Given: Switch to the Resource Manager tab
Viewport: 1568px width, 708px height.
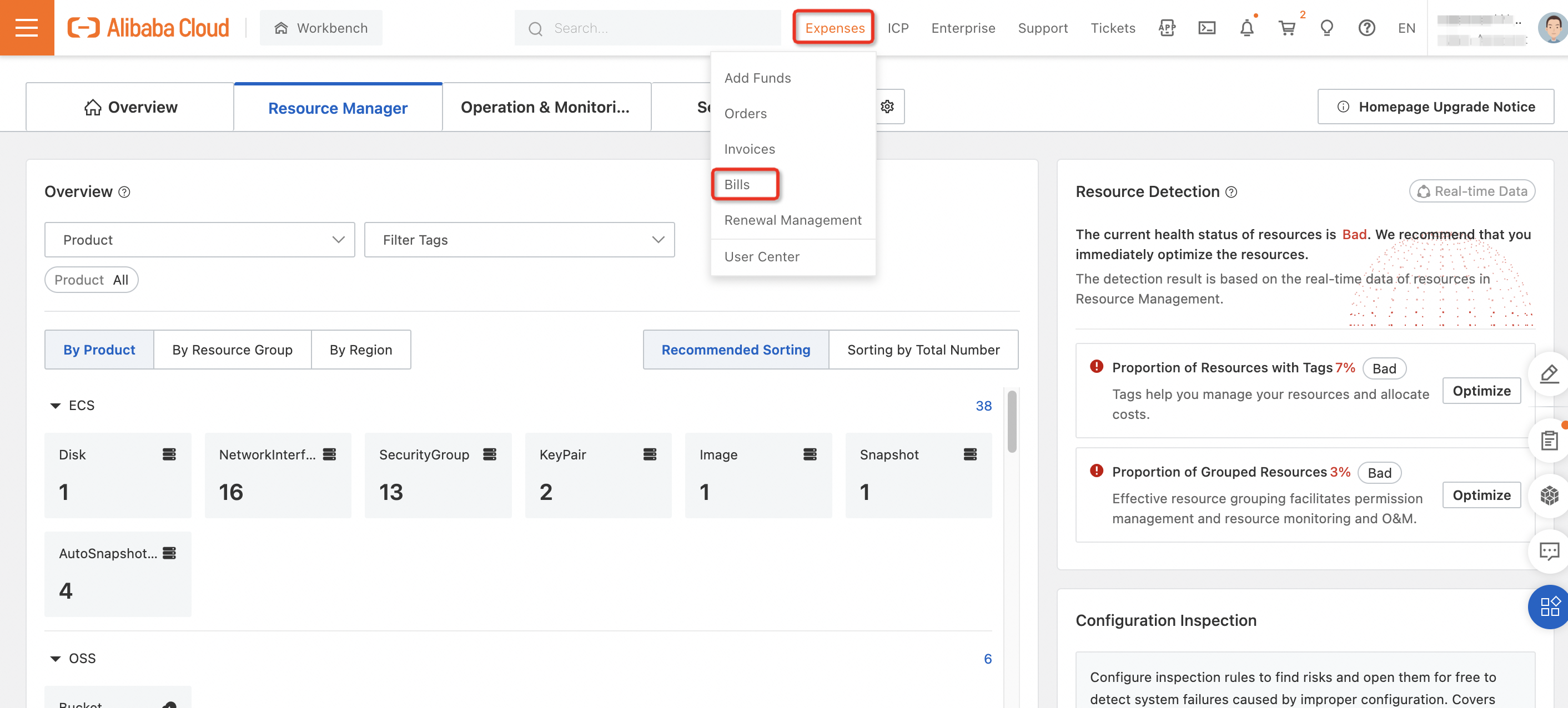Looking at the screenshot, I should [338, 108].
